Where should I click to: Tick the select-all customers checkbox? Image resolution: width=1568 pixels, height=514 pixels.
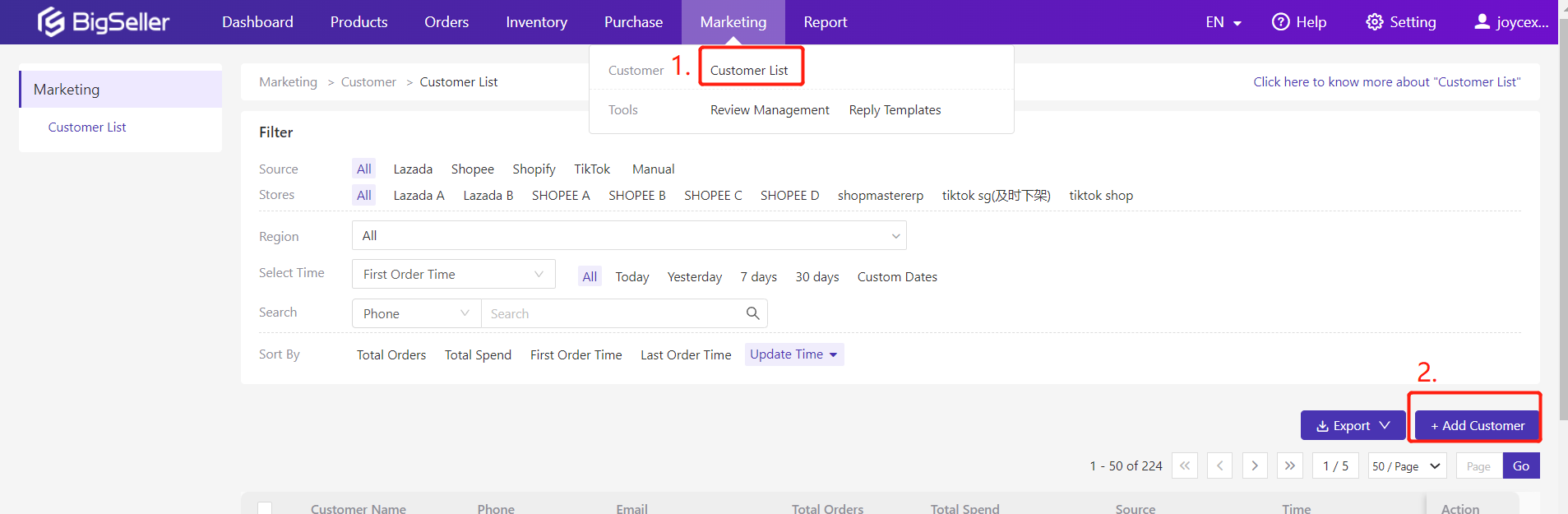[265, 508]
